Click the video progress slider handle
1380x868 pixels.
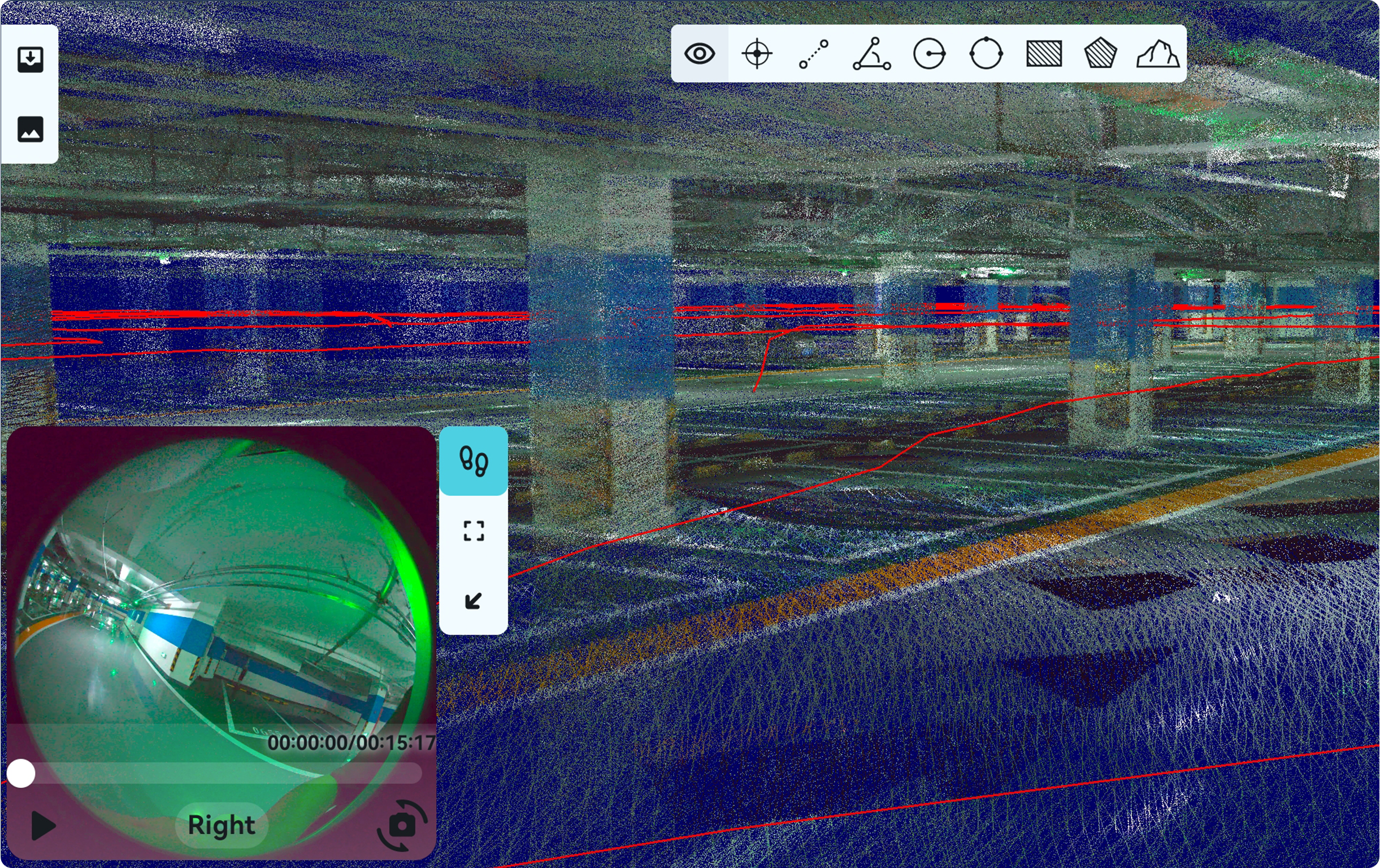pyautogui.click(x=21, y=774)
